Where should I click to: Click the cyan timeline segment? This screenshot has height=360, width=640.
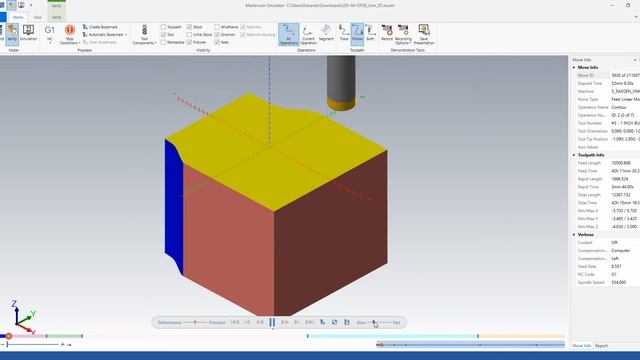point(393,336)
